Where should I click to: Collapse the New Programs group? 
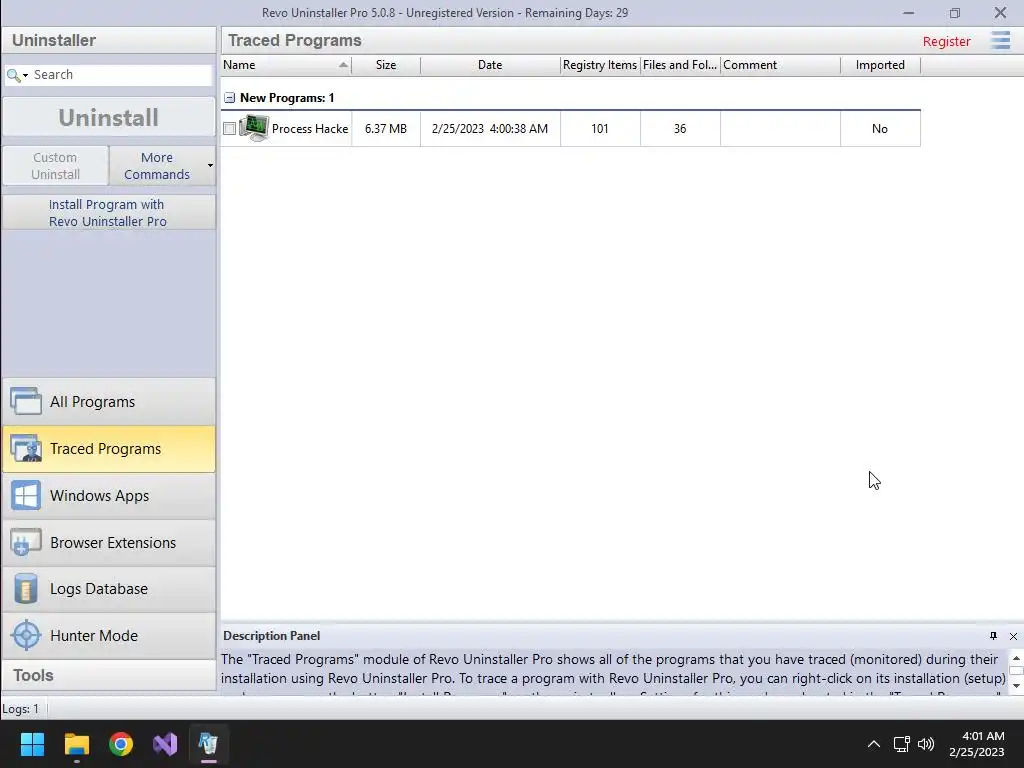(x=229, y=98)
